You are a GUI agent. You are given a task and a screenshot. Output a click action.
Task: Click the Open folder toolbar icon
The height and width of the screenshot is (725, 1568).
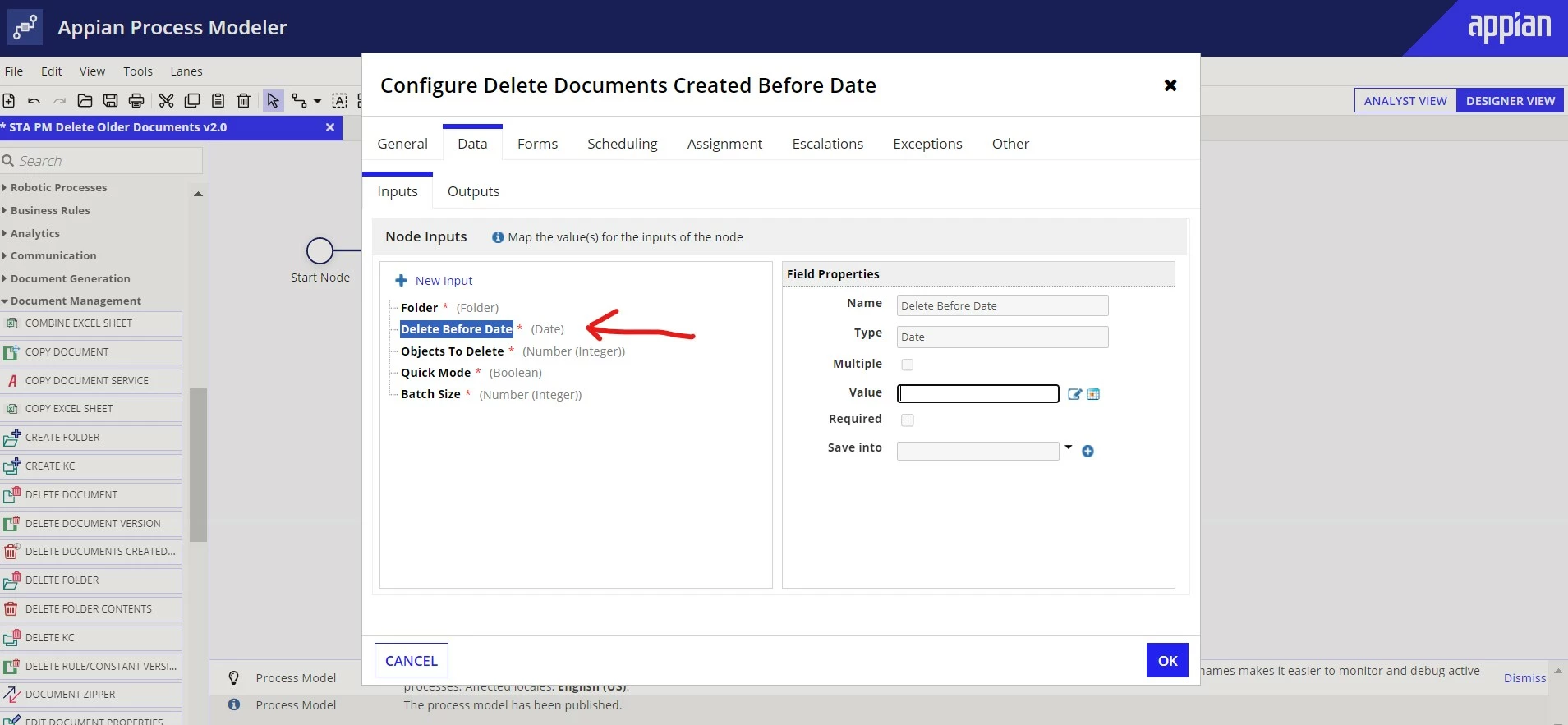(x=85, y=101)
